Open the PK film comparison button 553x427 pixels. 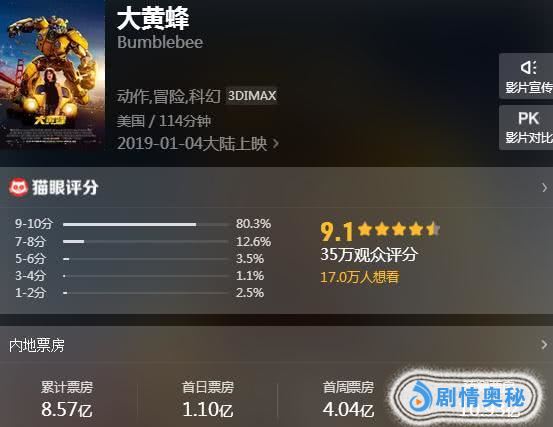pos(526,127)
